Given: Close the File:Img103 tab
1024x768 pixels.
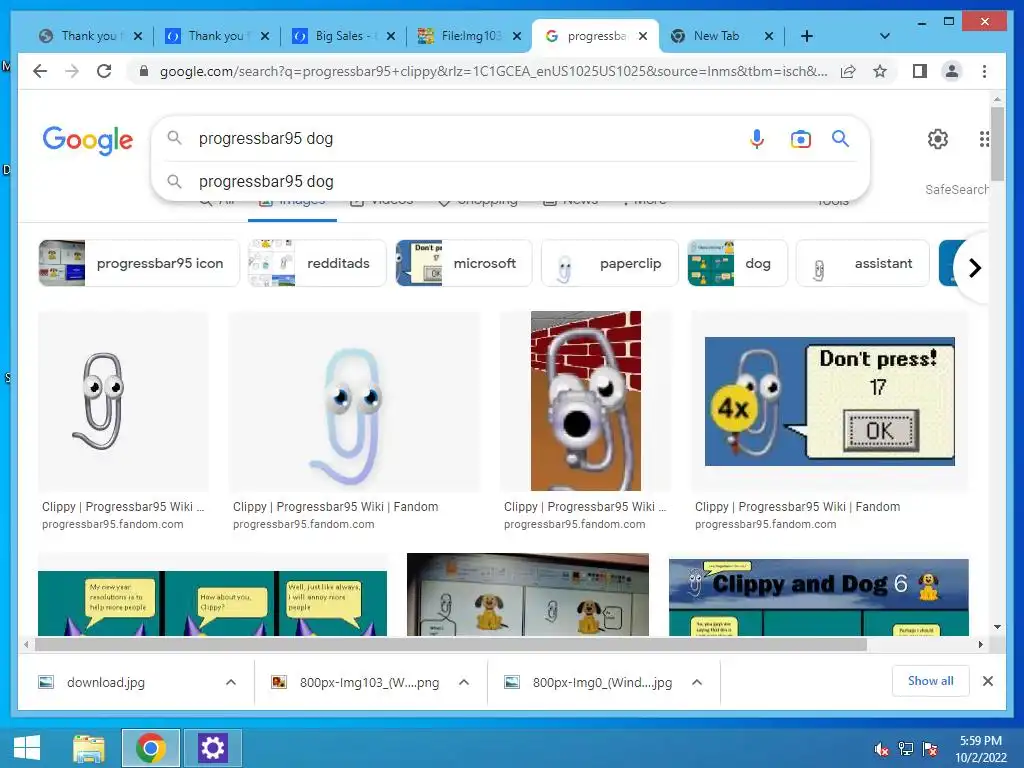Looking at the screenshot, I should (517, 36).
